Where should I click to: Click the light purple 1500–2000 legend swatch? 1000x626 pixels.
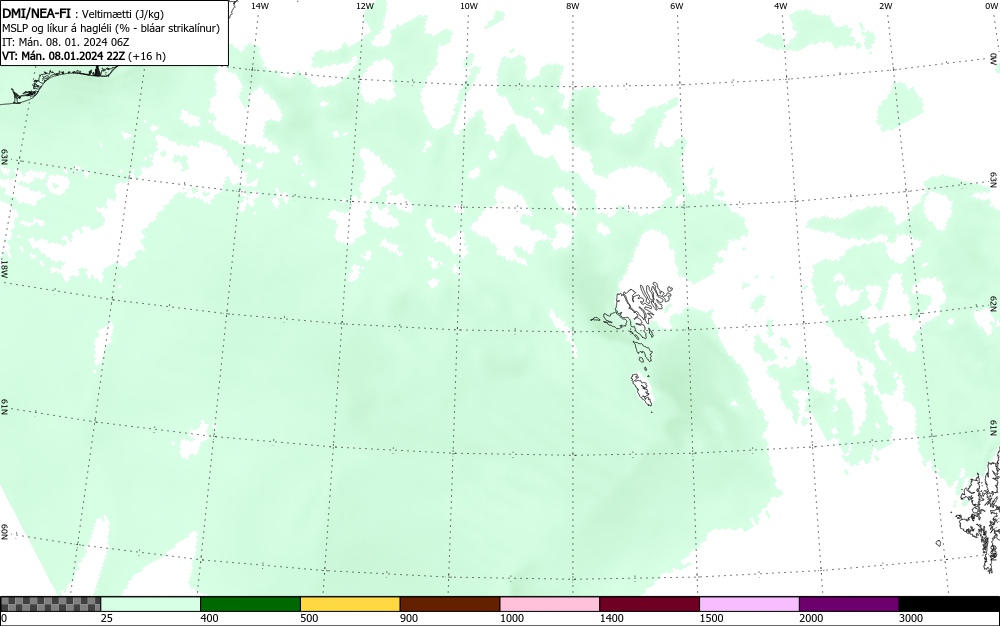[749, 604]
